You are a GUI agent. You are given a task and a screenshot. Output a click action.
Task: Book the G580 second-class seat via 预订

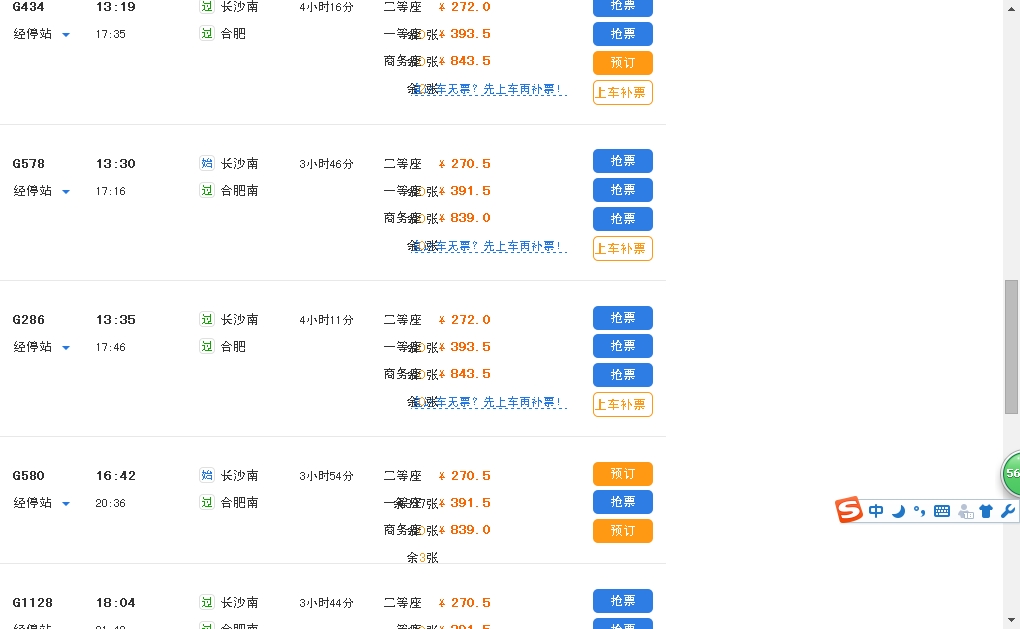(x=622, y=474)
